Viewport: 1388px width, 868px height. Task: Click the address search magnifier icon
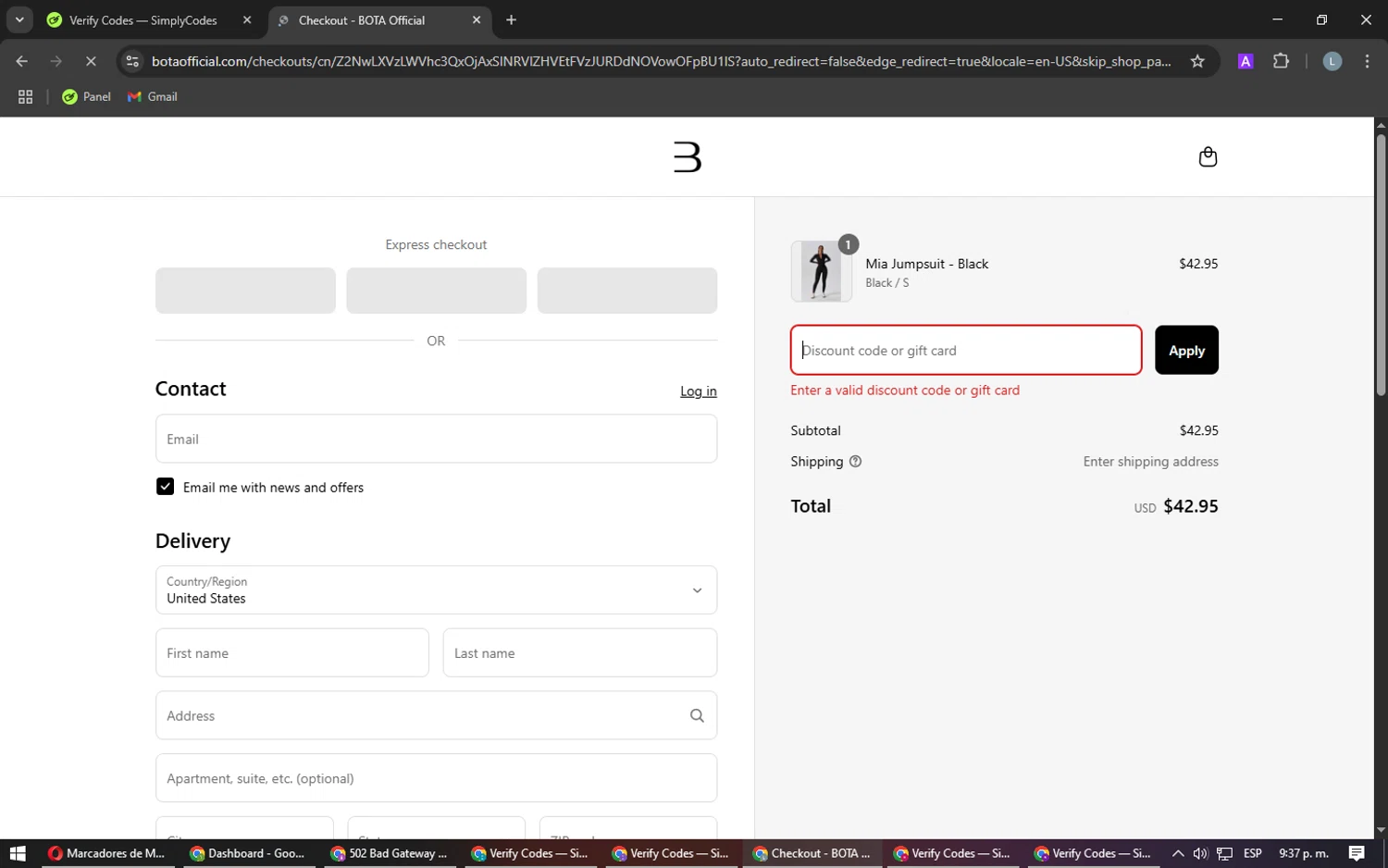(697, 715)
